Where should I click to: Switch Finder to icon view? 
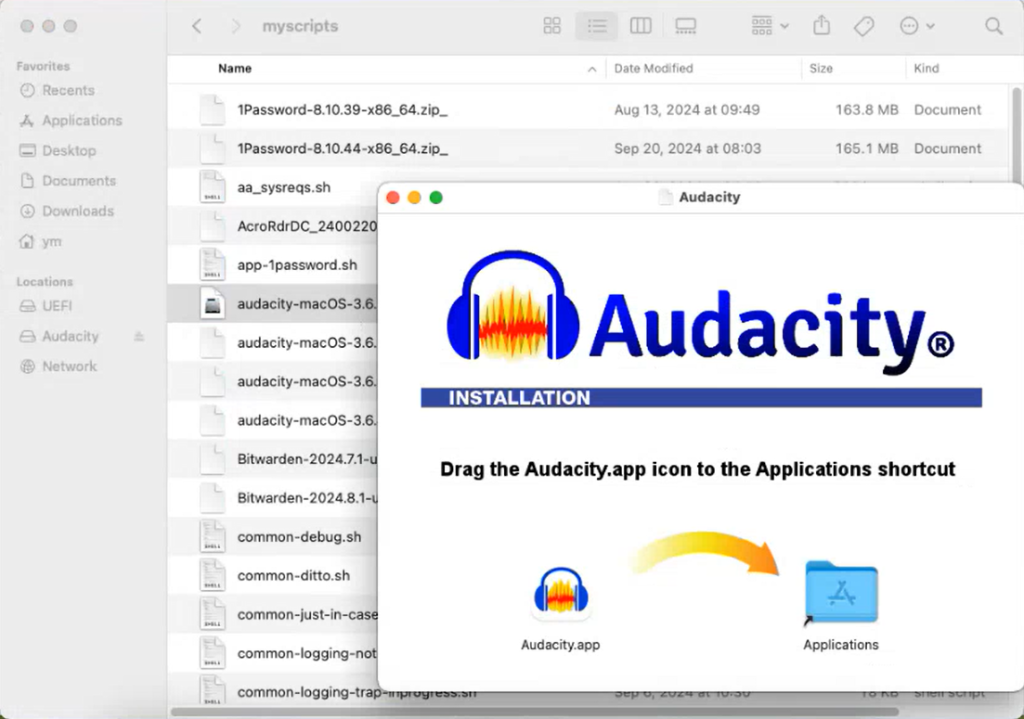click(x=552, y=26)
